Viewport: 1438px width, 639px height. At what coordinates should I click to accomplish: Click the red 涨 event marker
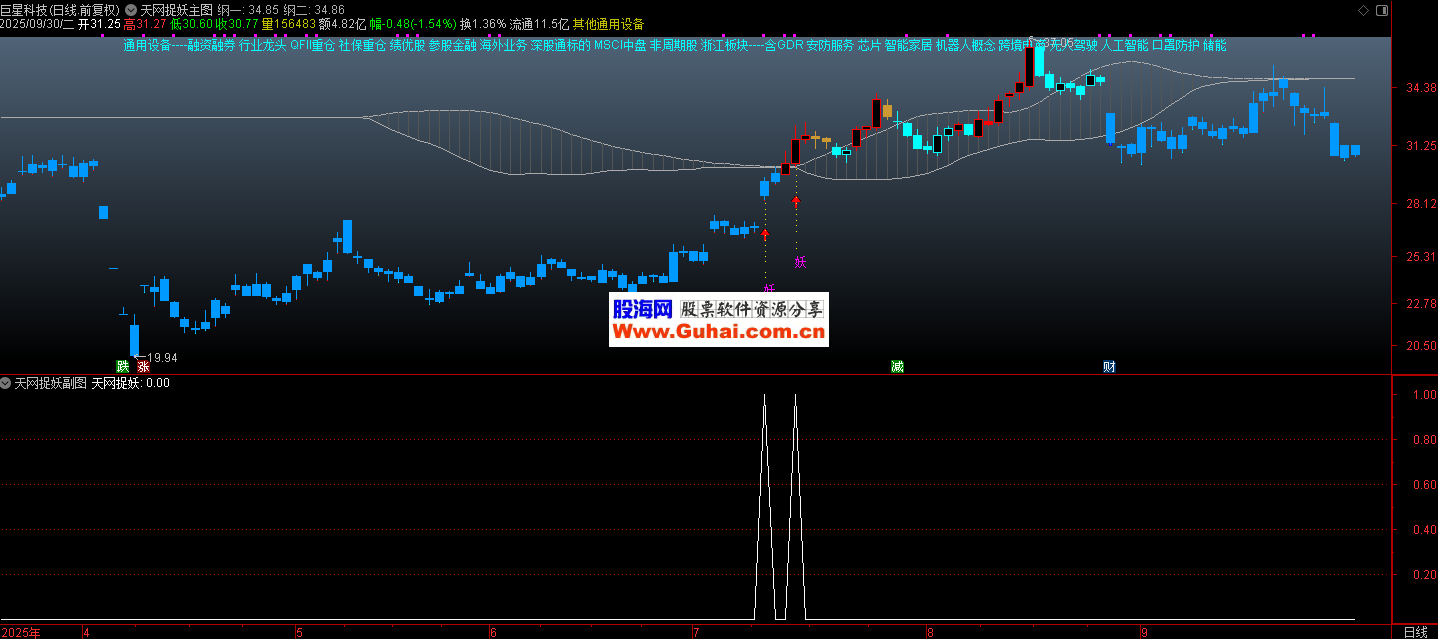(143, 366)
